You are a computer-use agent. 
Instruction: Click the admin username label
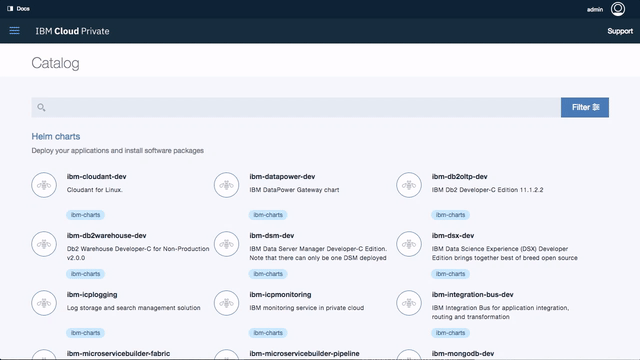[x=595, y=9]
